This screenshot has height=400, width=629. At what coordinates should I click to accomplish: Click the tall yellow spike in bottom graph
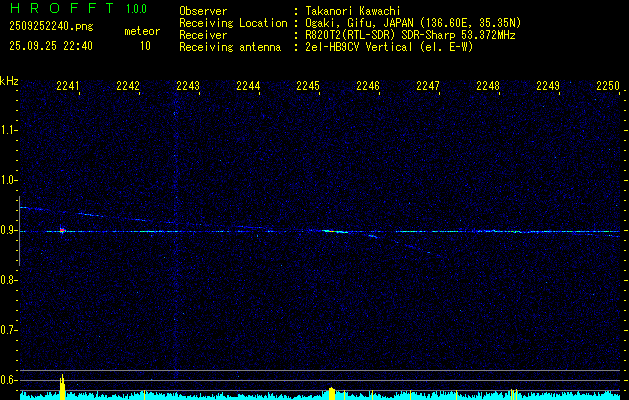(62, 386)
